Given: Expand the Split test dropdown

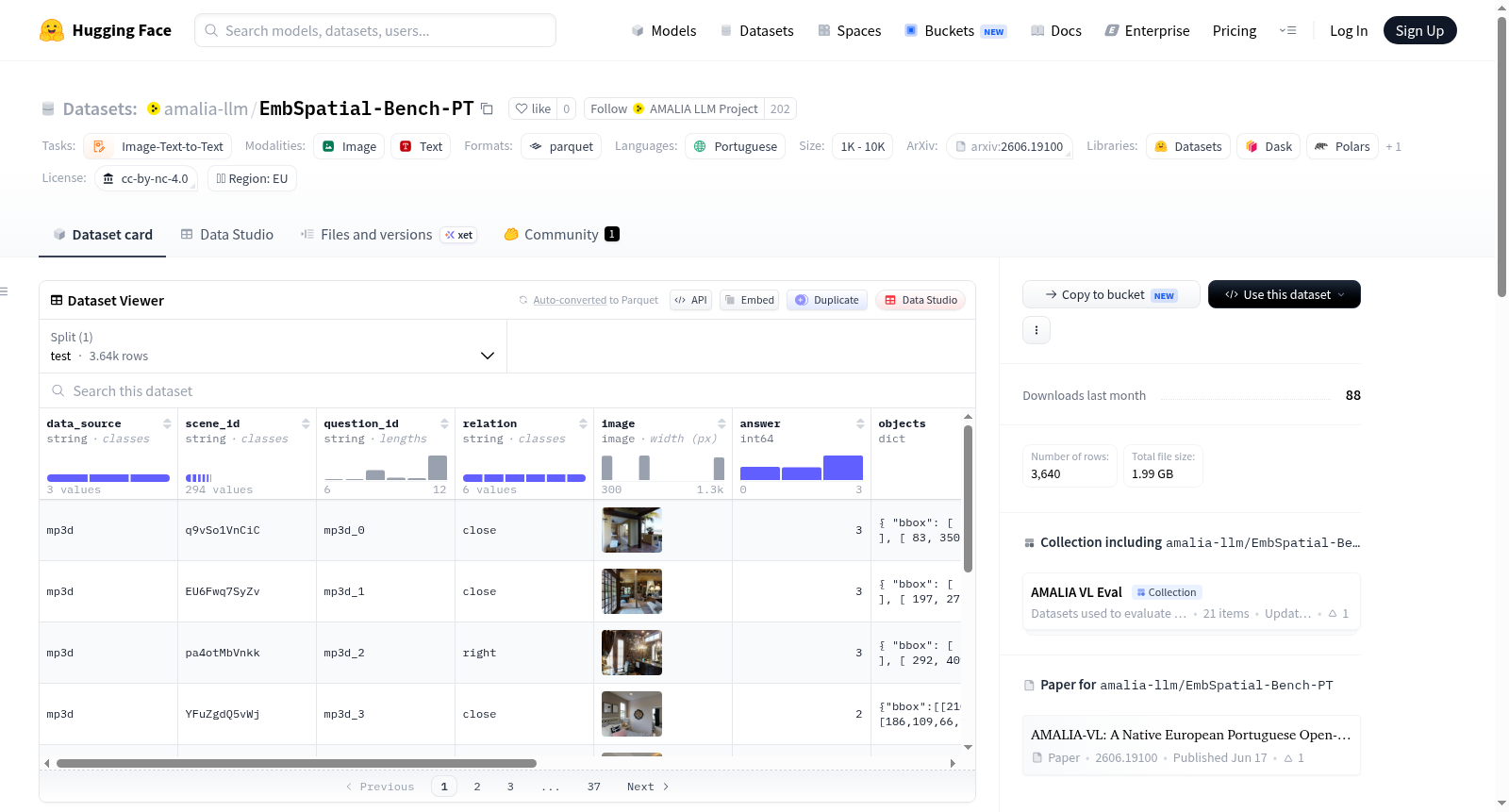Looking at the screenshot, I should point(273,346).
